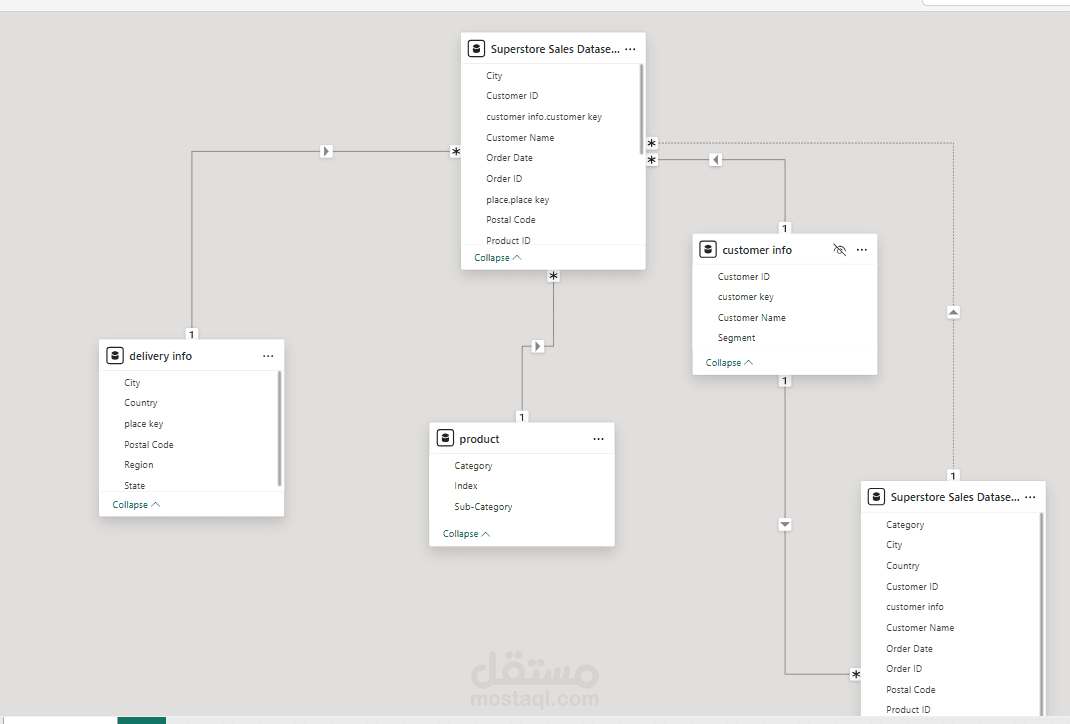
Task: Click the table icon on the delivery info header
Action: [x=113, y=355]
